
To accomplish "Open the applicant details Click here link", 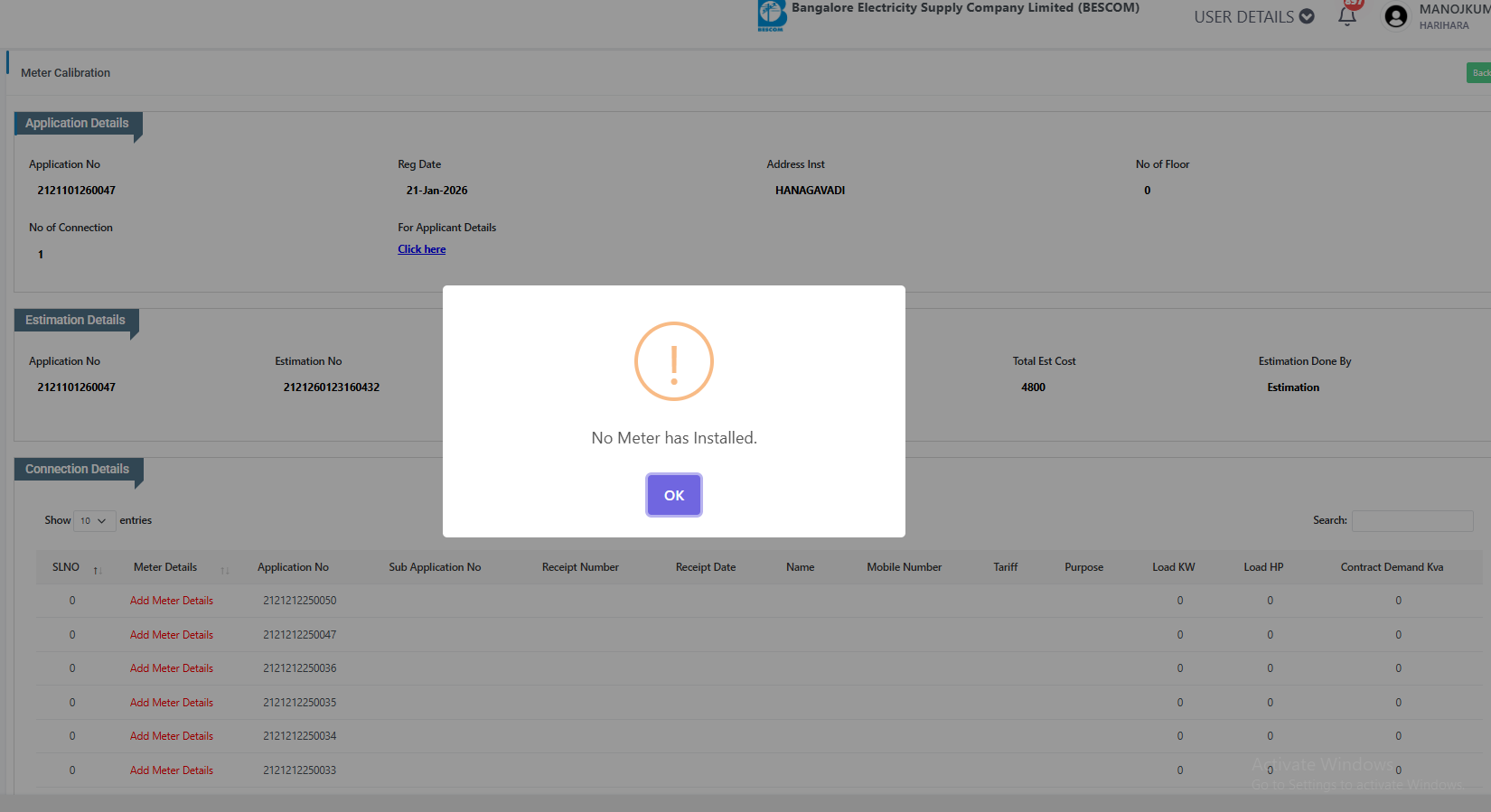I will tap(421, 249).
